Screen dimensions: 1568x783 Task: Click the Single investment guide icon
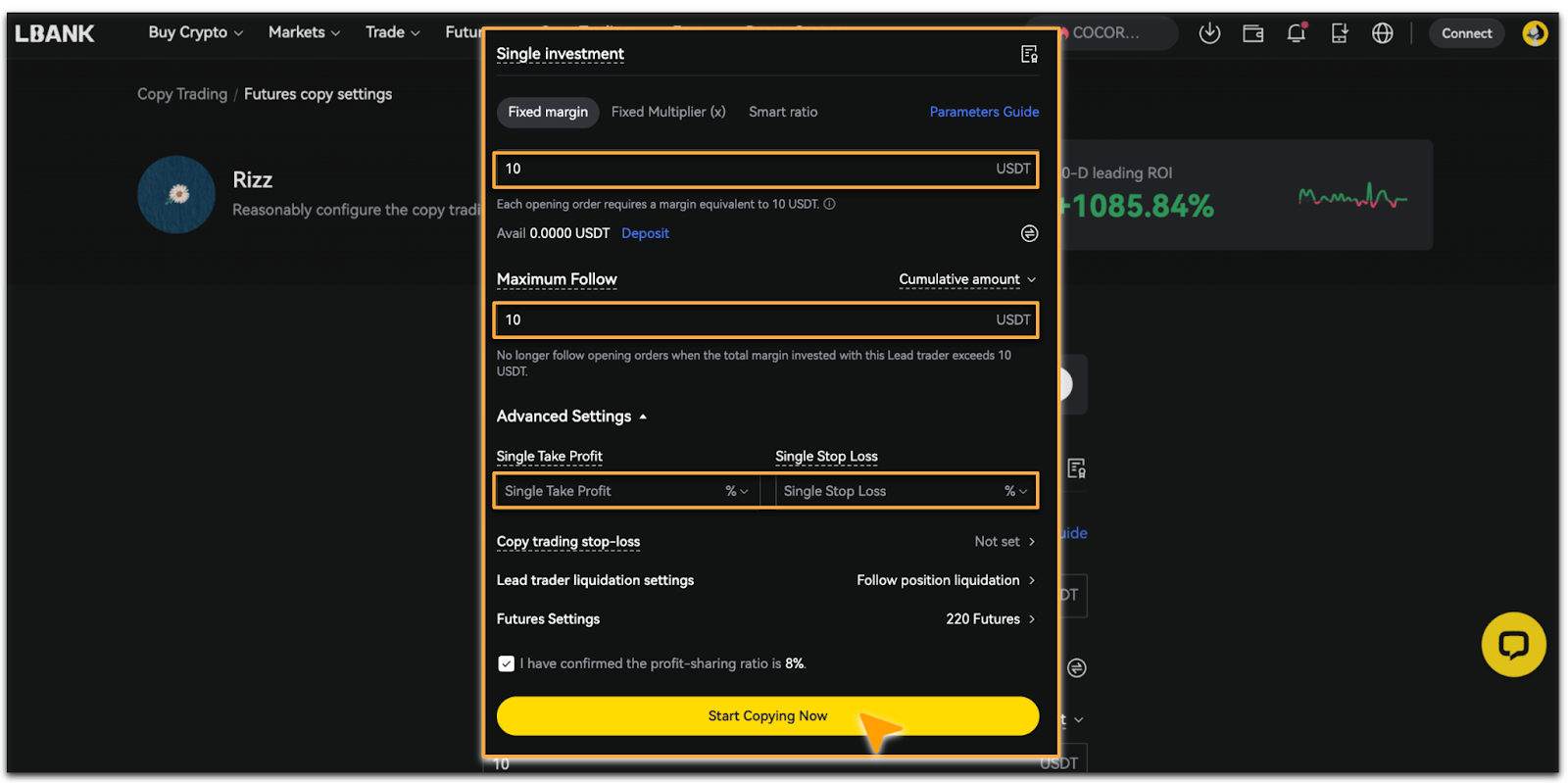1029,54
